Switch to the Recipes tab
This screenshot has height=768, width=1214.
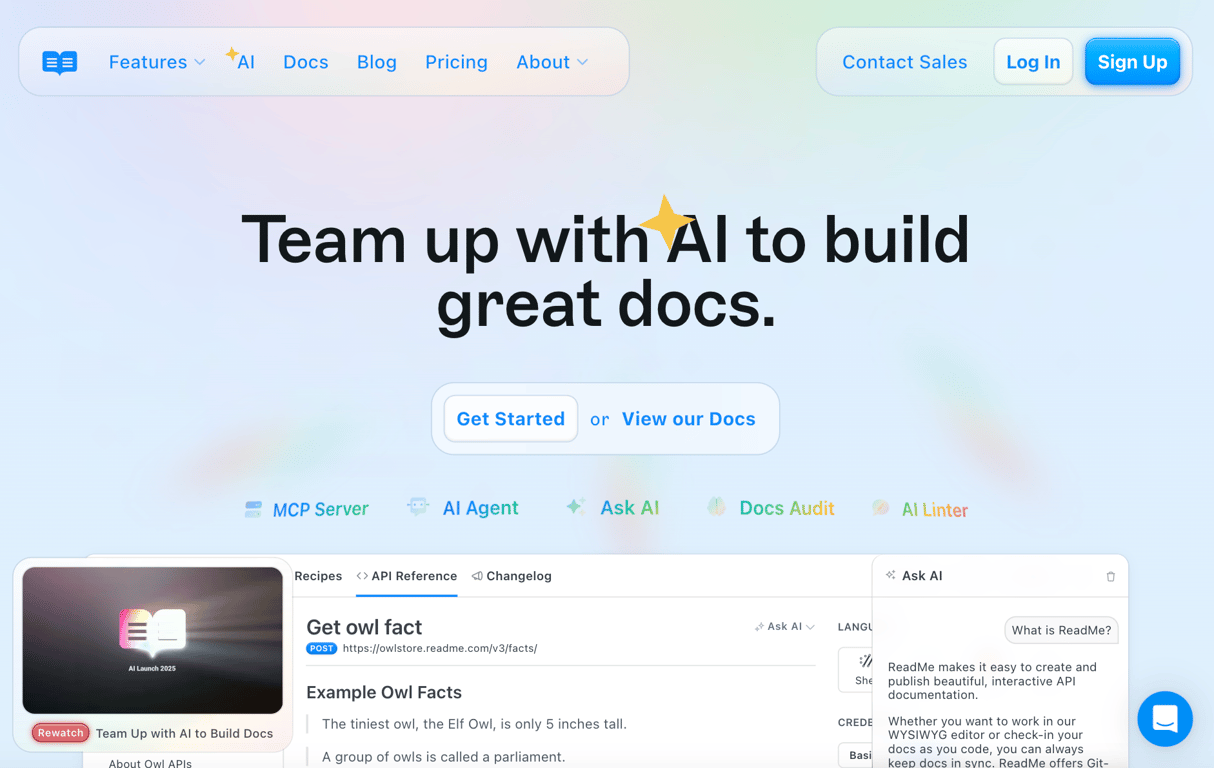pyautogui.click(x=318, y=576)
